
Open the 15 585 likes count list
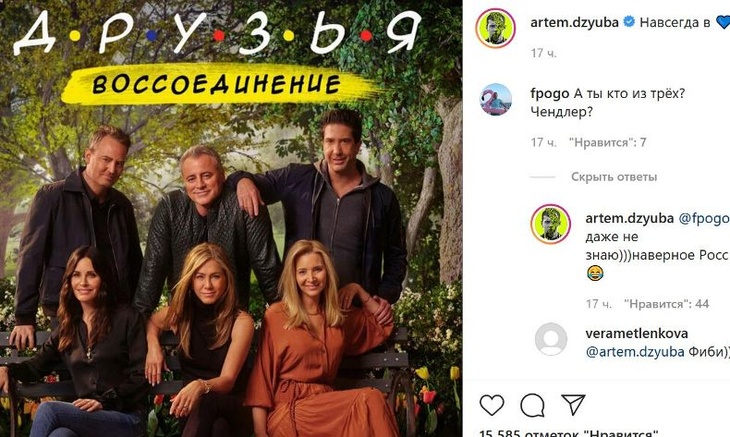pyautogui.click(x=568, y=433)
